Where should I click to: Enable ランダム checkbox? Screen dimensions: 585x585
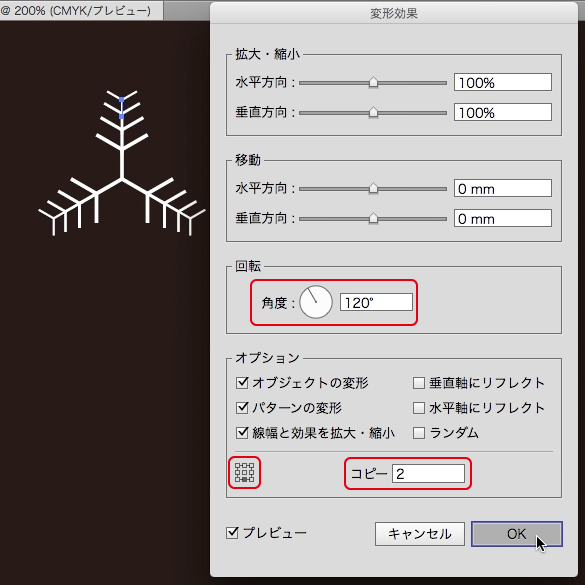[419, 433]
